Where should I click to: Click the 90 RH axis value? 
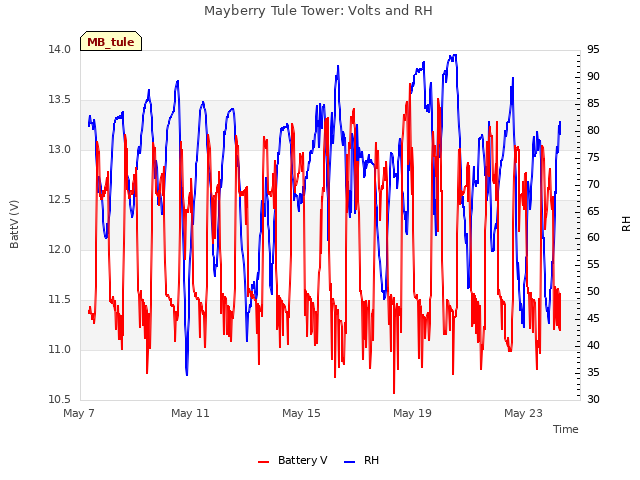(x=593, y=76)
